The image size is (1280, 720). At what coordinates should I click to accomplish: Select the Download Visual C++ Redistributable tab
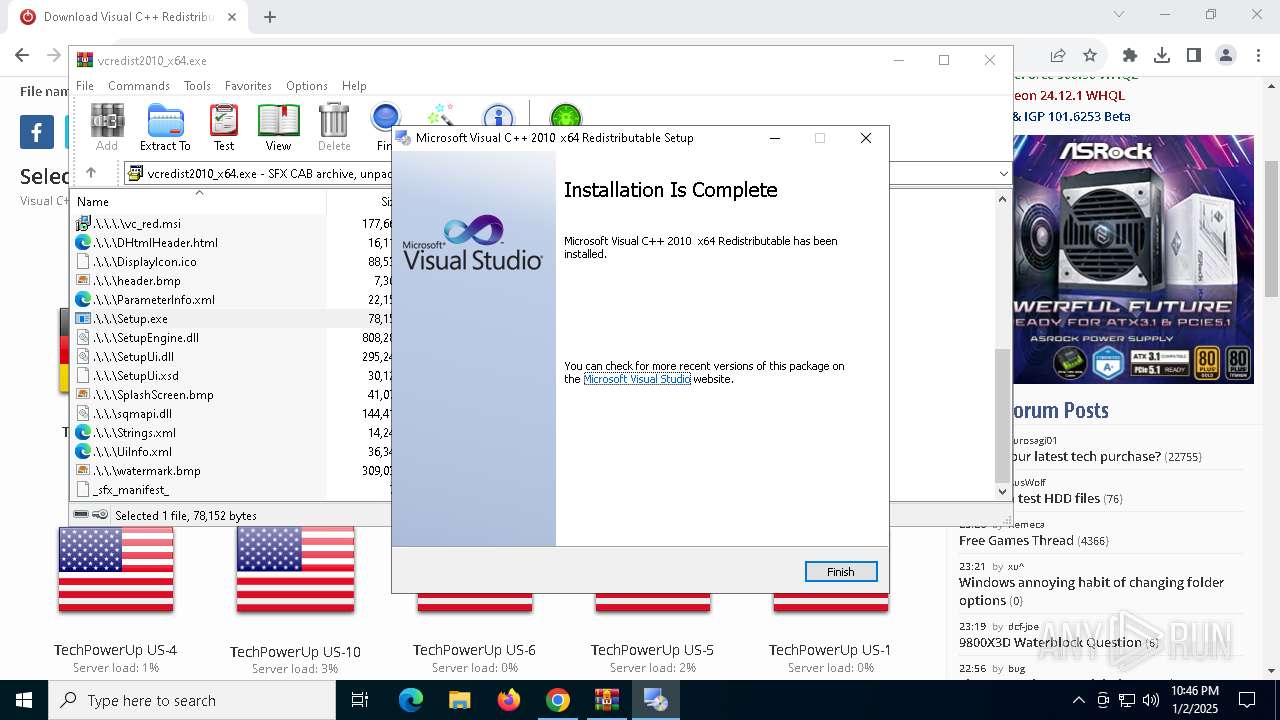pos(128,17)
